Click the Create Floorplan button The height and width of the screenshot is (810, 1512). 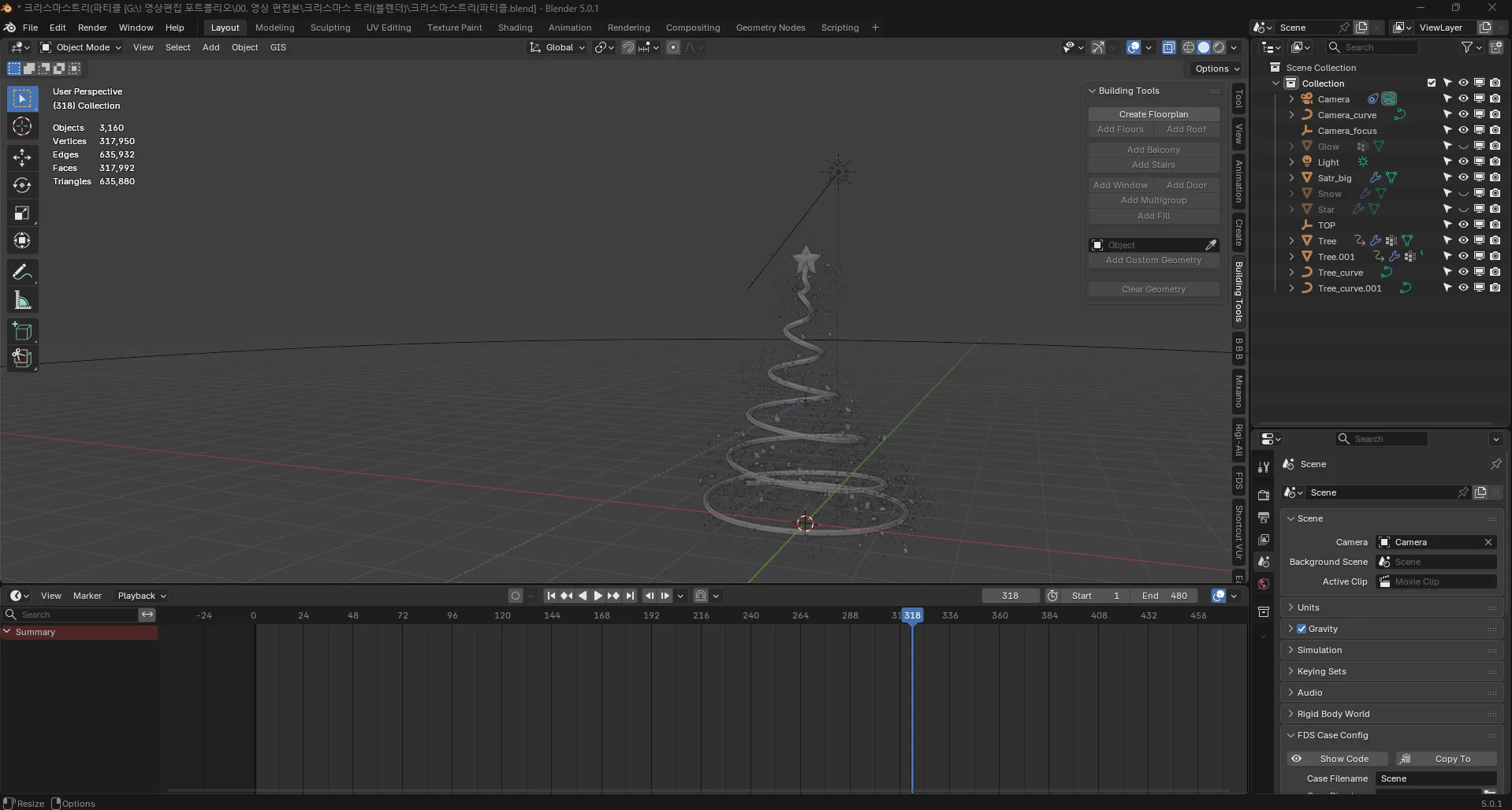[1153, 114]
